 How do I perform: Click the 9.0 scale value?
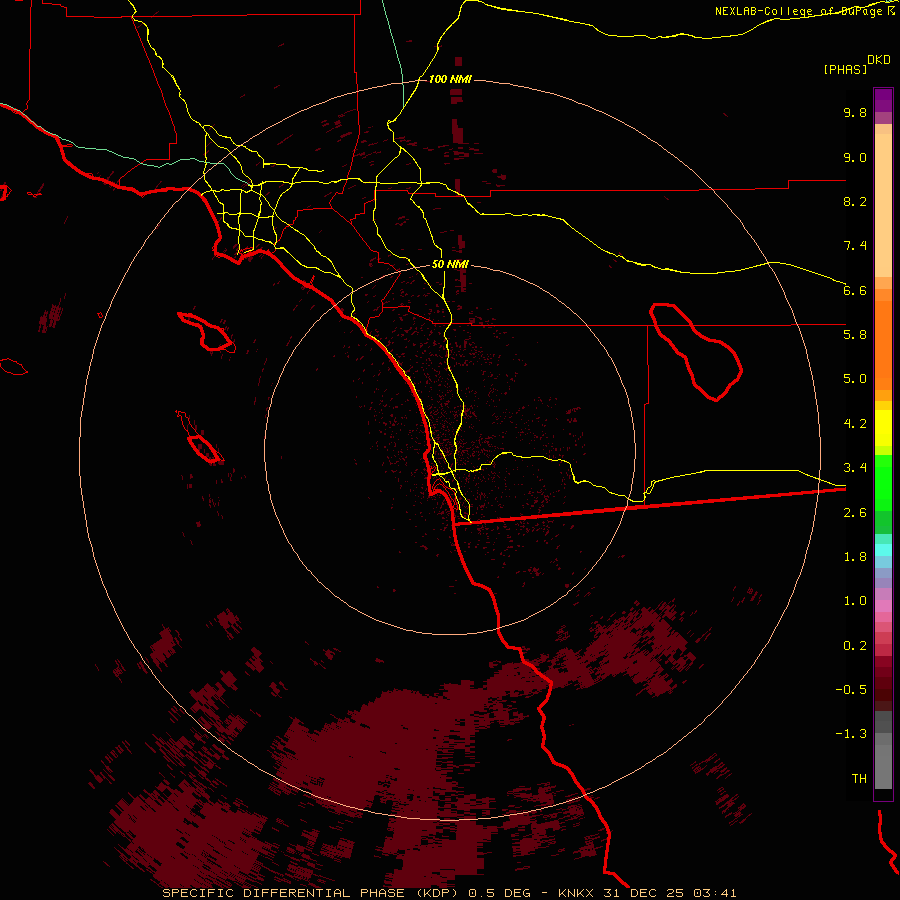tap(855, 157)
